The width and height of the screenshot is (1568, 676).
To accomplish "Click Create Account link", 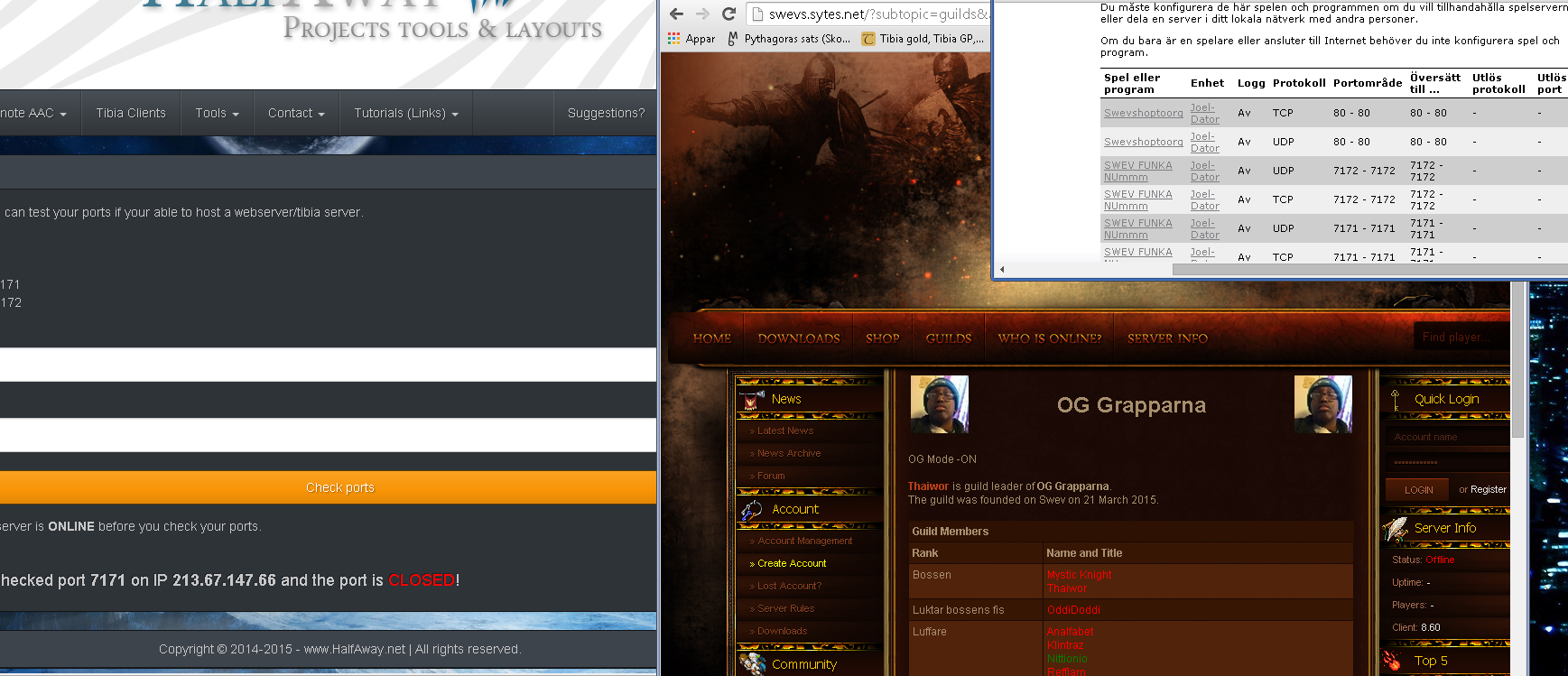I will pos(792,563).
